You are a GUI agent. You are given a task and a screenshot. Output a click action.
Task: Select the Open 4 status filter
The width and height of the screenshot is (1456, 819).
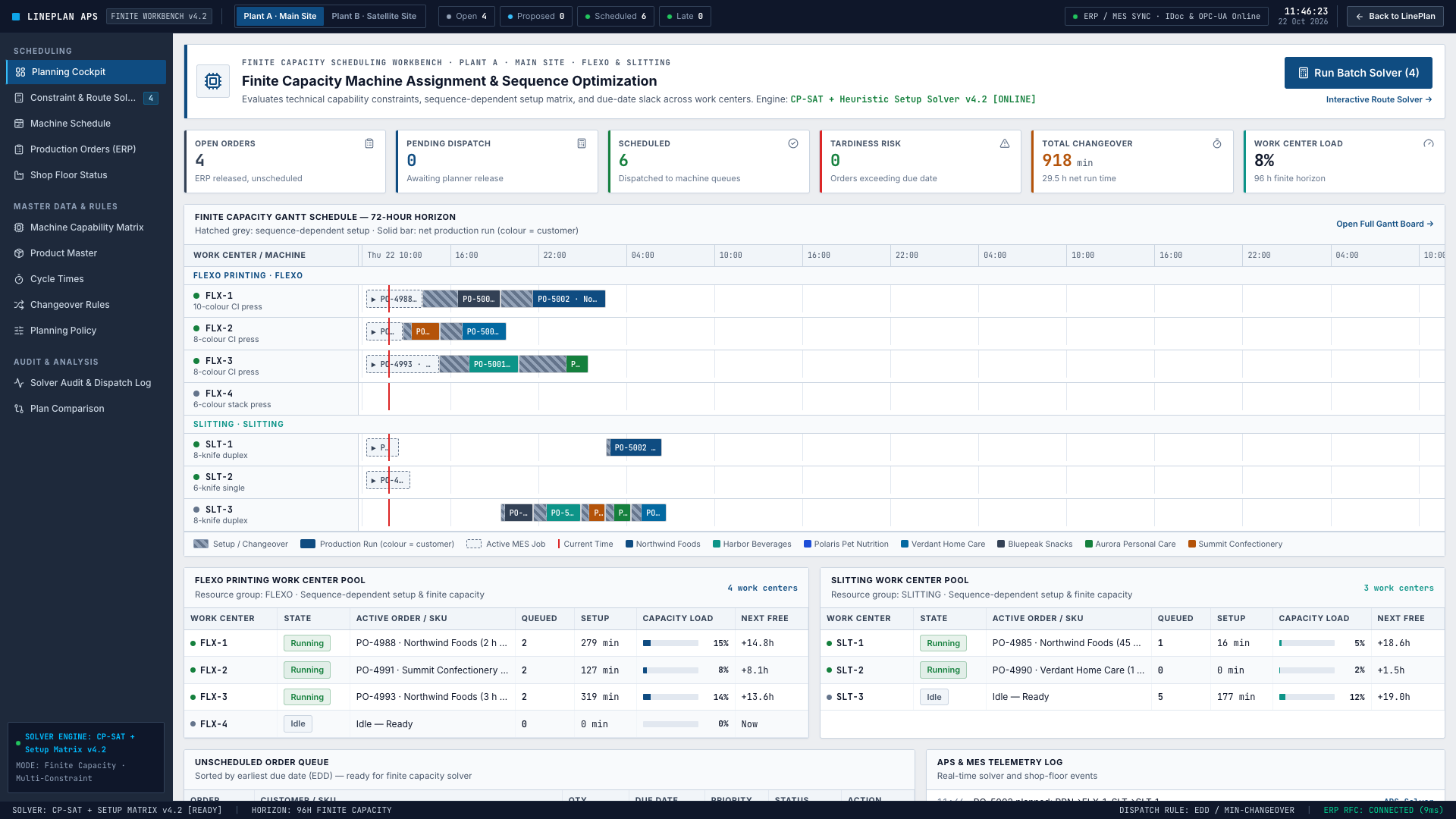coord(466,16)
